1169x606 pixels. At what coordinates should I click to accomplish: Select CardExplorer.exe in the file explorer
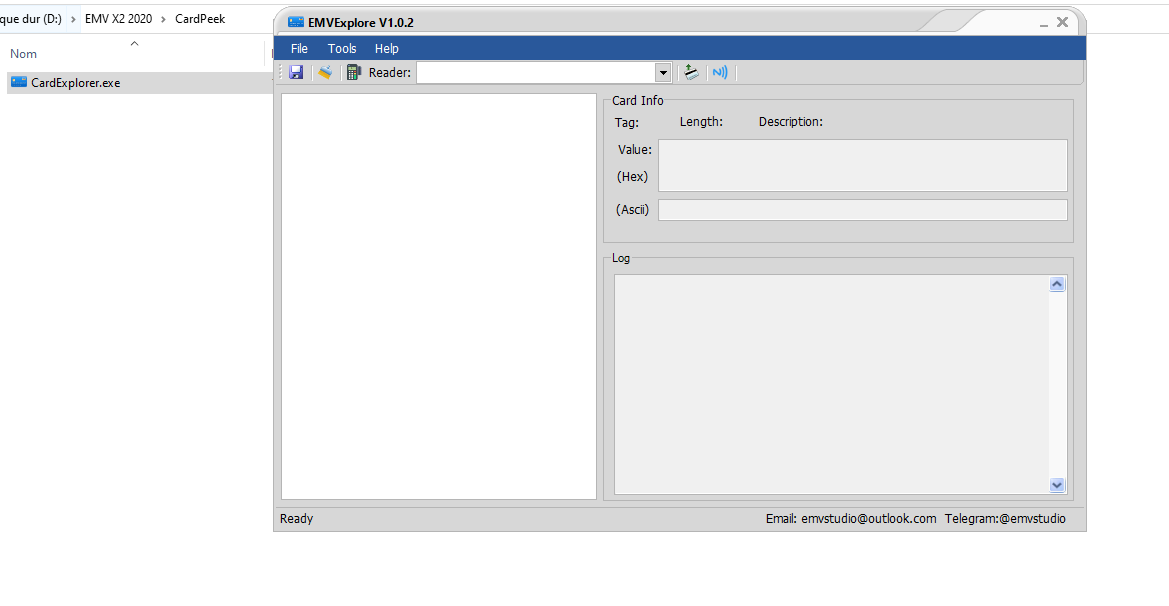pos(75,83)
